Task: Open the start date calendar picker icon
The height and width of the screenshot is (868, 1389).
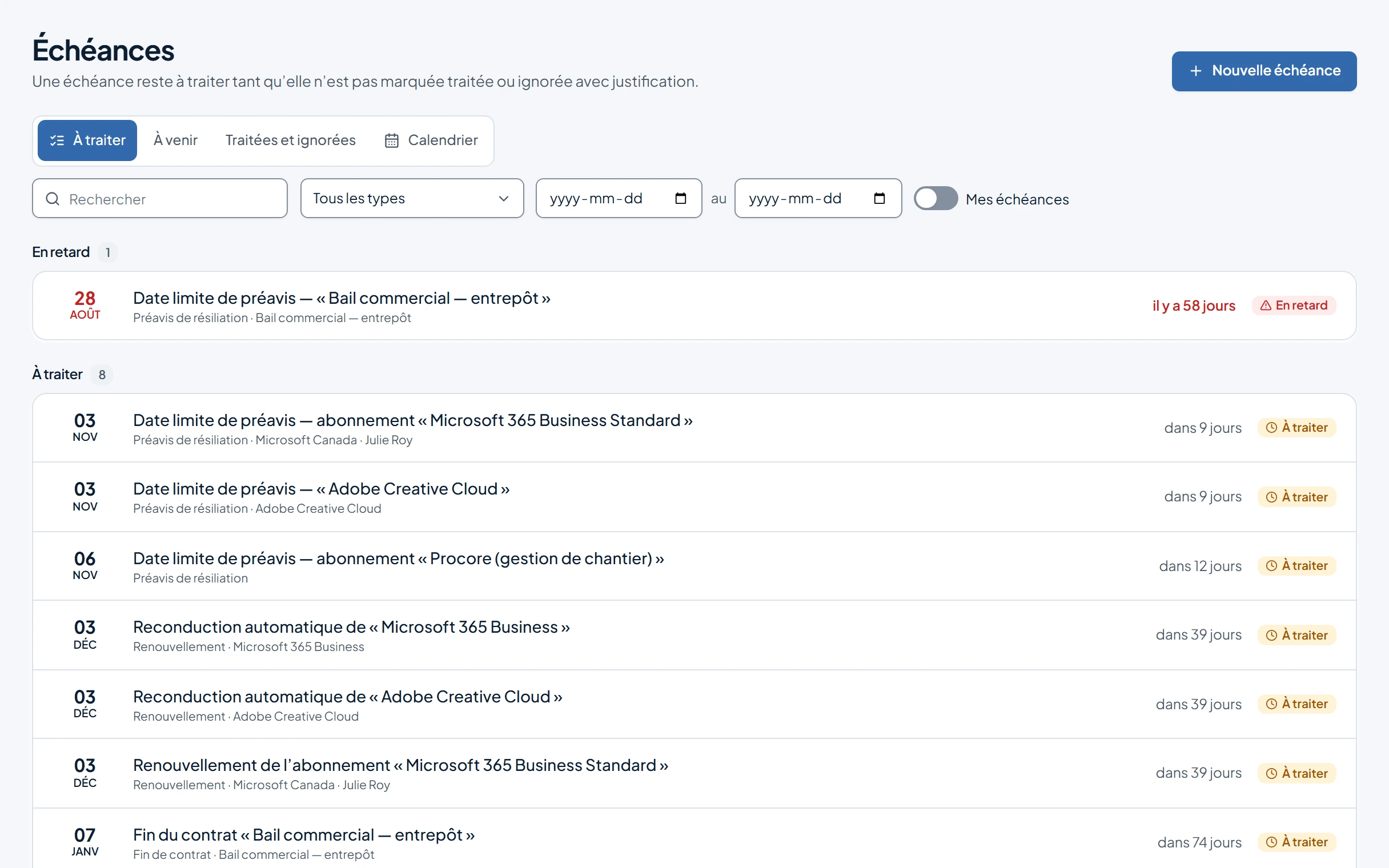Action: coord(681,198)
